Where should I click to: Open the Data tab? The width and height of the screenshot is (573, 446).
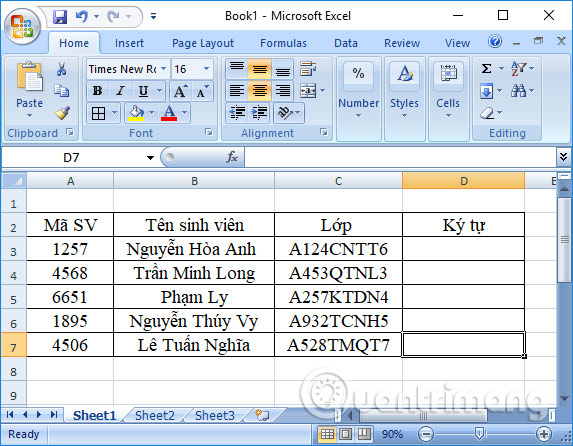(x=346, y=43)
